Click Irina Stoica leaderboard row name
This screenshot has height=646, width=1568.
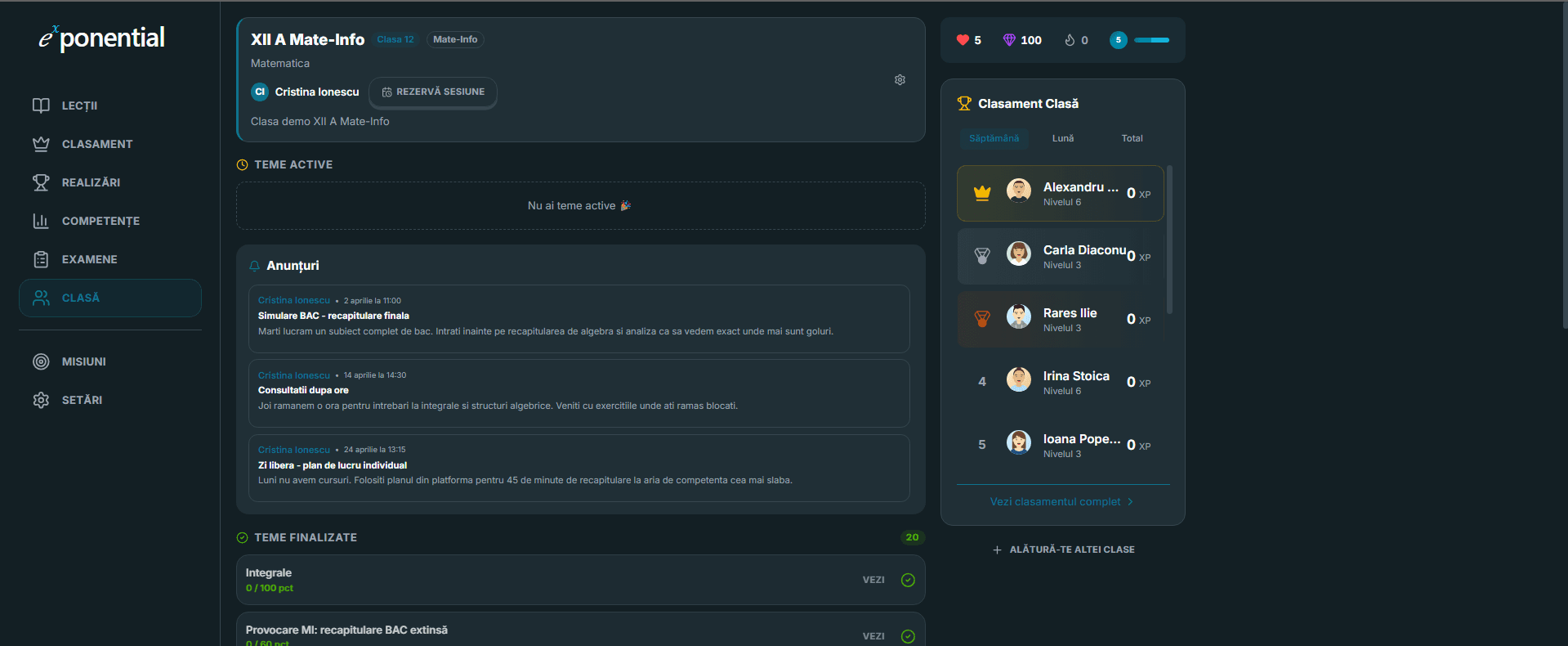[1076, 376]
